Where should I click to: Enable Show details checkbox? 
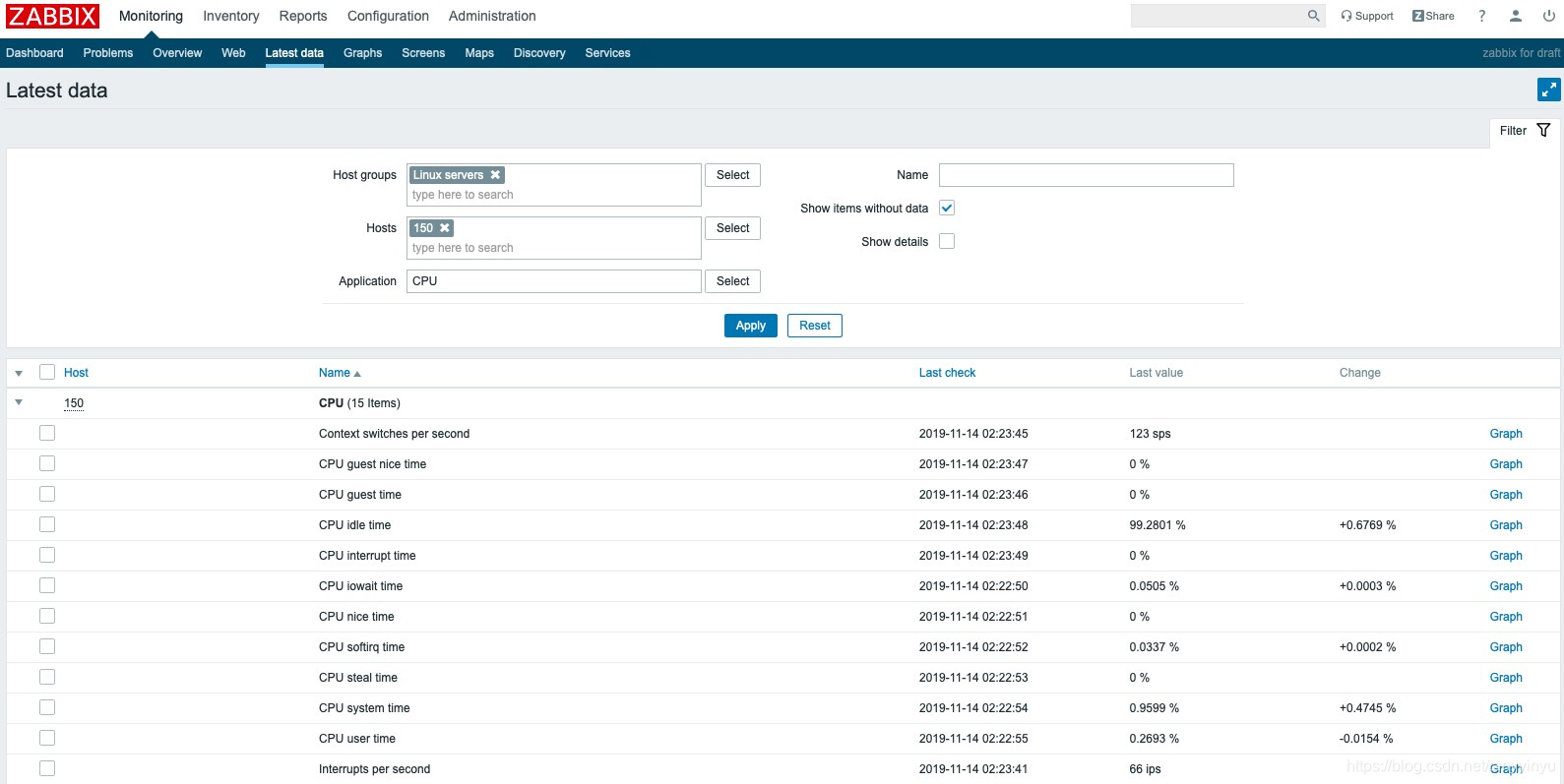click(947, 241)
